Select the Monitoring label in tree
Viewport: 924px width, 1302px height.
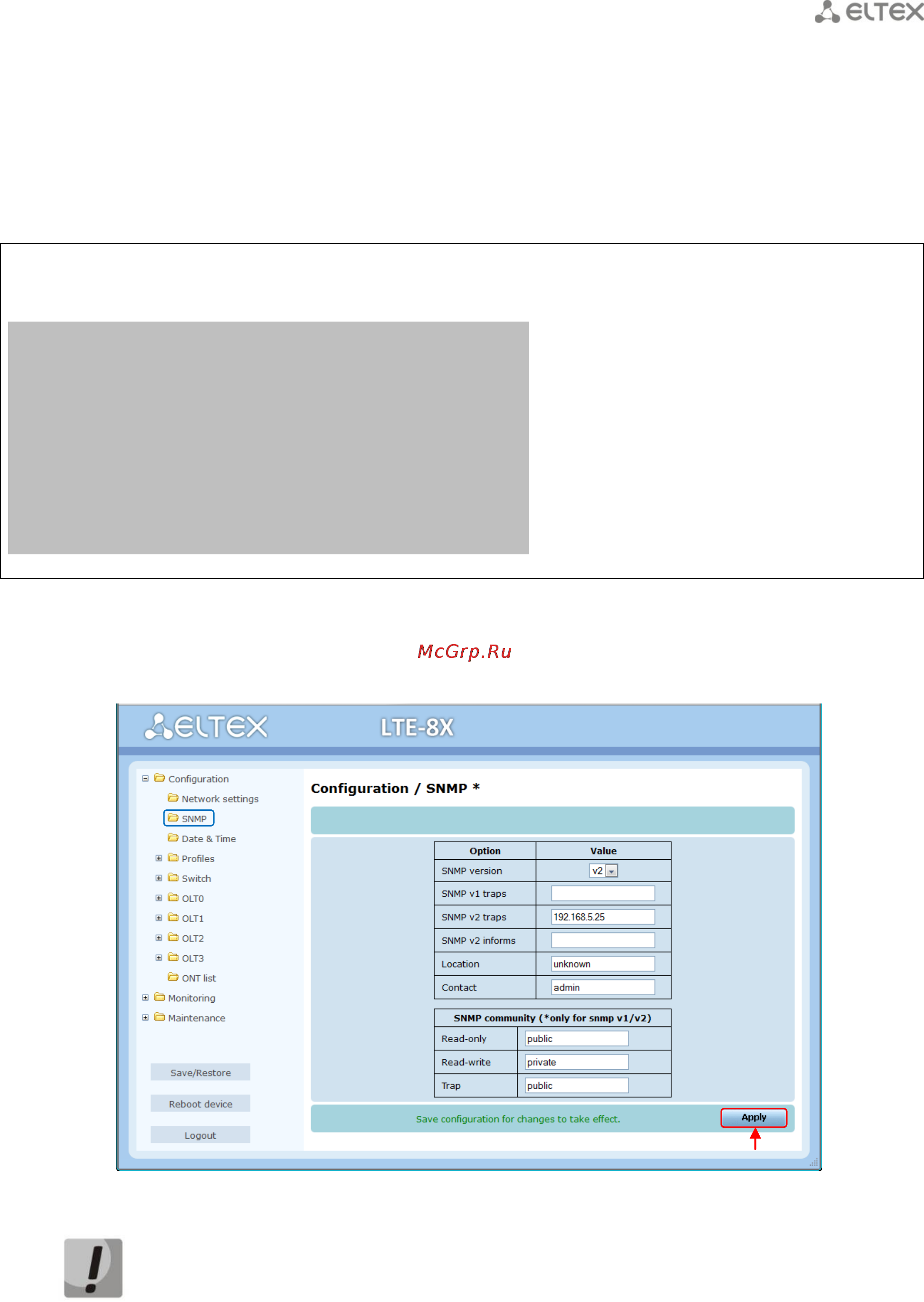[x=192, y=998]
